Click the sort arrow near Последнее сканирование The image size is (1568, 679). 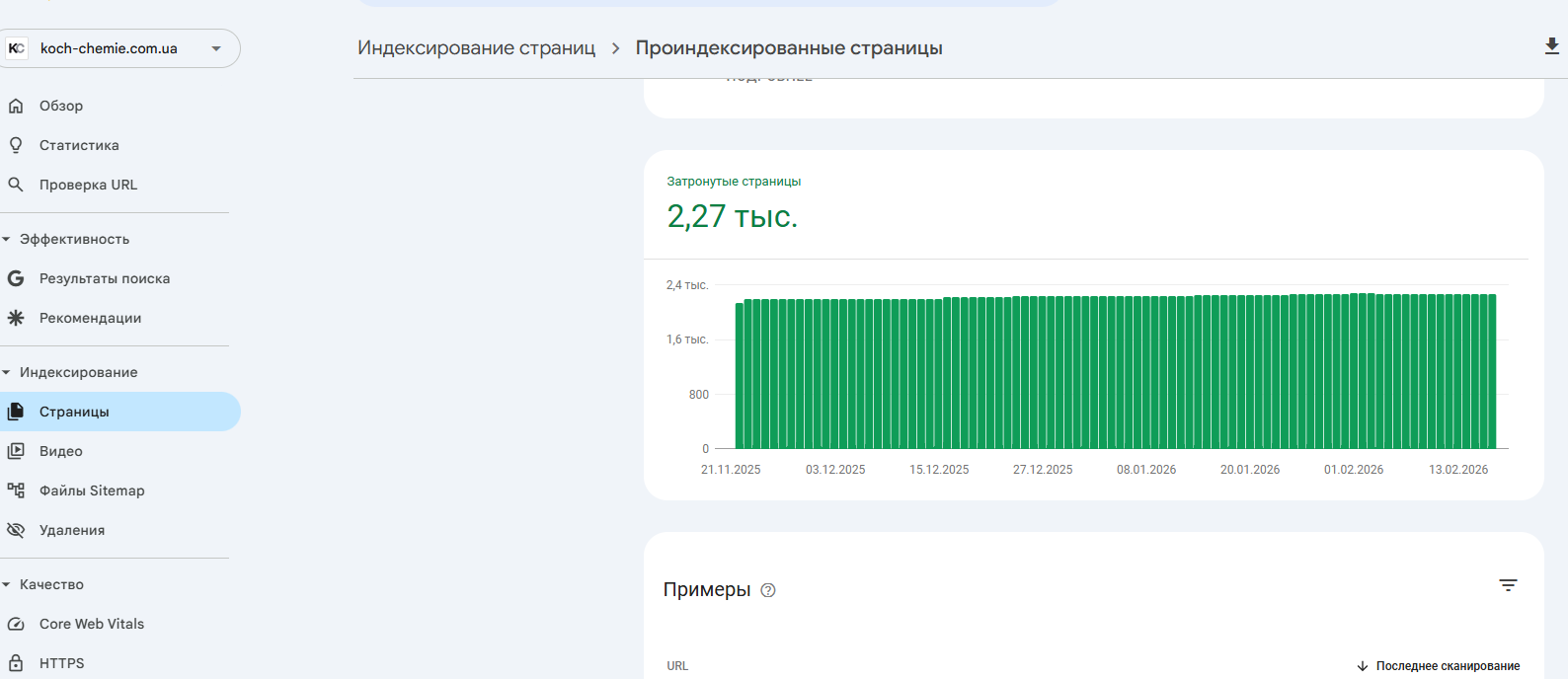pyautogui.click(x=1363, y=666)
